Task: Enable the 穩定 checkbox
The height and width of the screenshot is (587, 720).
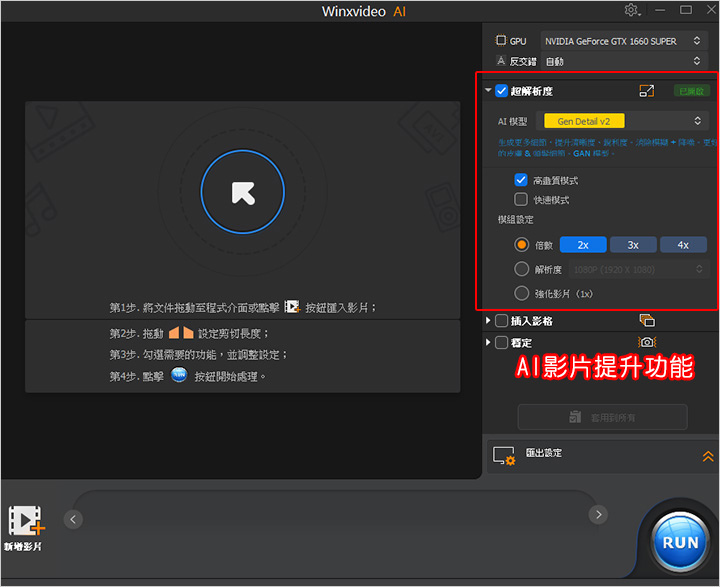Action: [501, 343]
